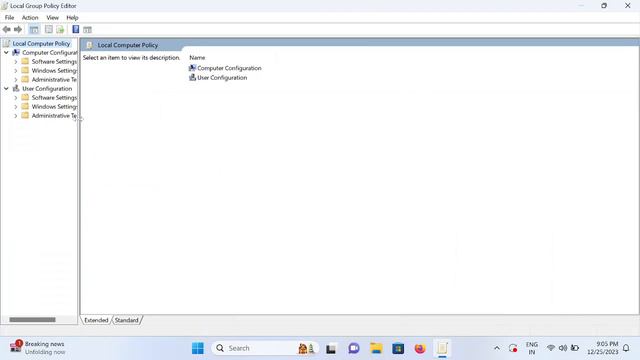Open the View menu

[52, 18]
